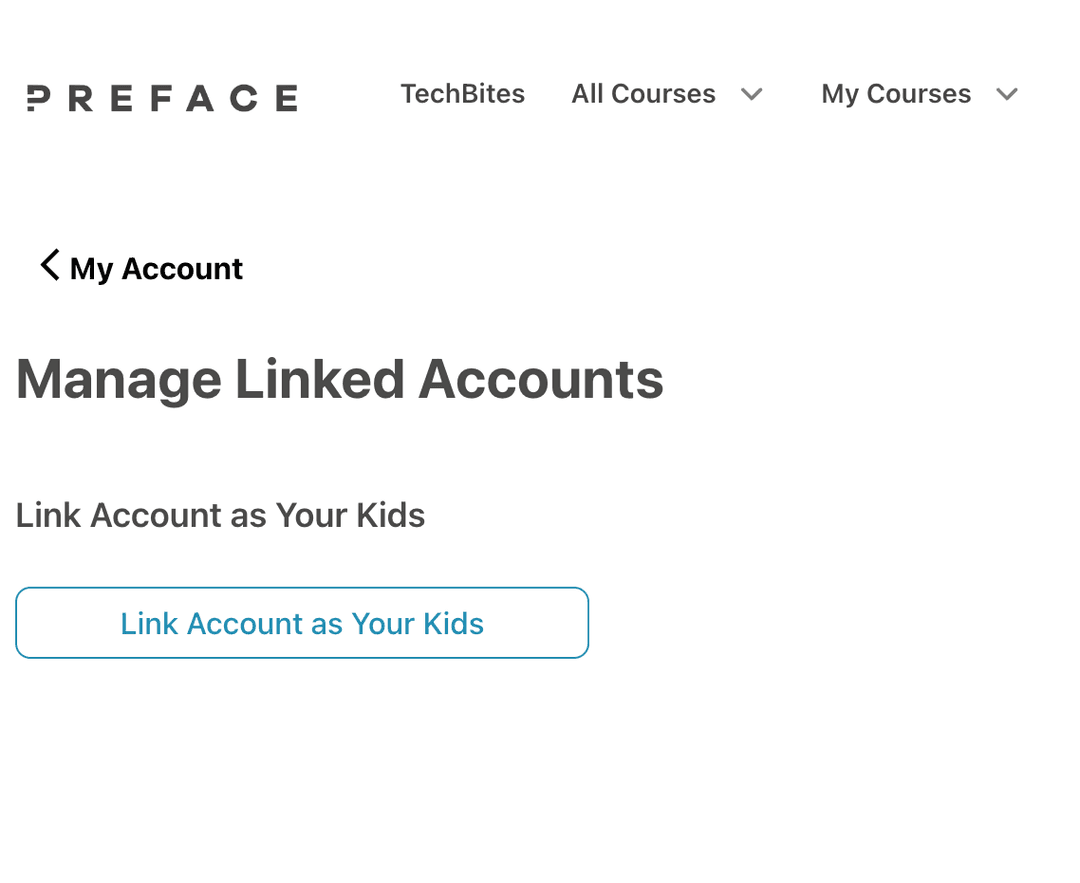The width and height of the screenshot is (1080, 883).
Task: Tap the back chevron beside My Account
Action: click(x=49, y=266)
